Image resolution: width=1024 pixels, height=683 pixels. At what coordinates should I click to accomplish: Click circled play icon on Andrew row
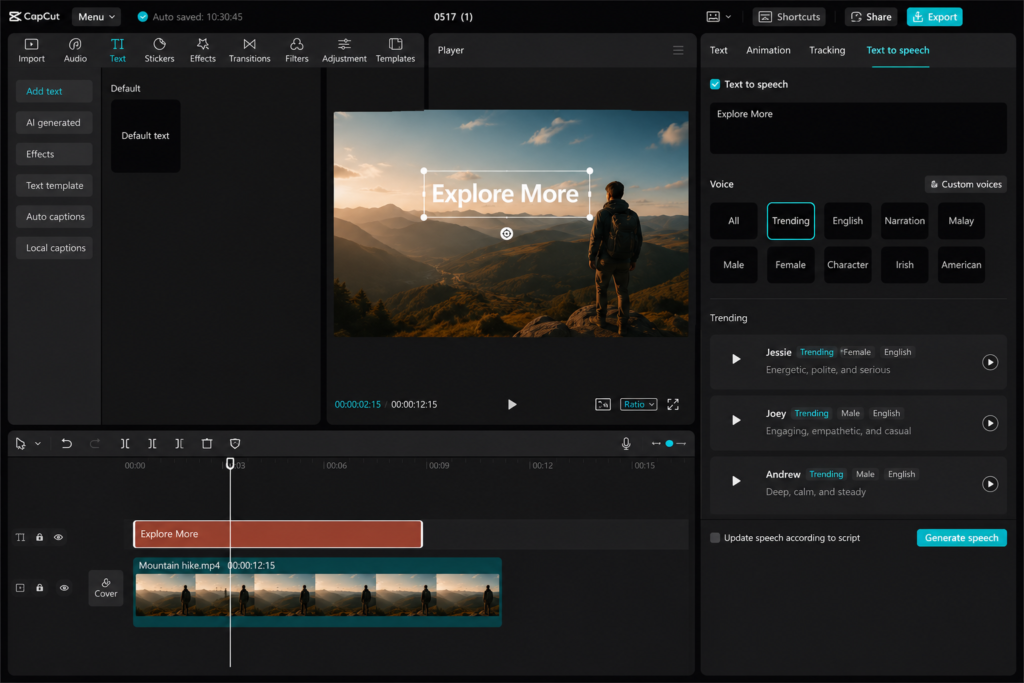(x=990, y=484)
